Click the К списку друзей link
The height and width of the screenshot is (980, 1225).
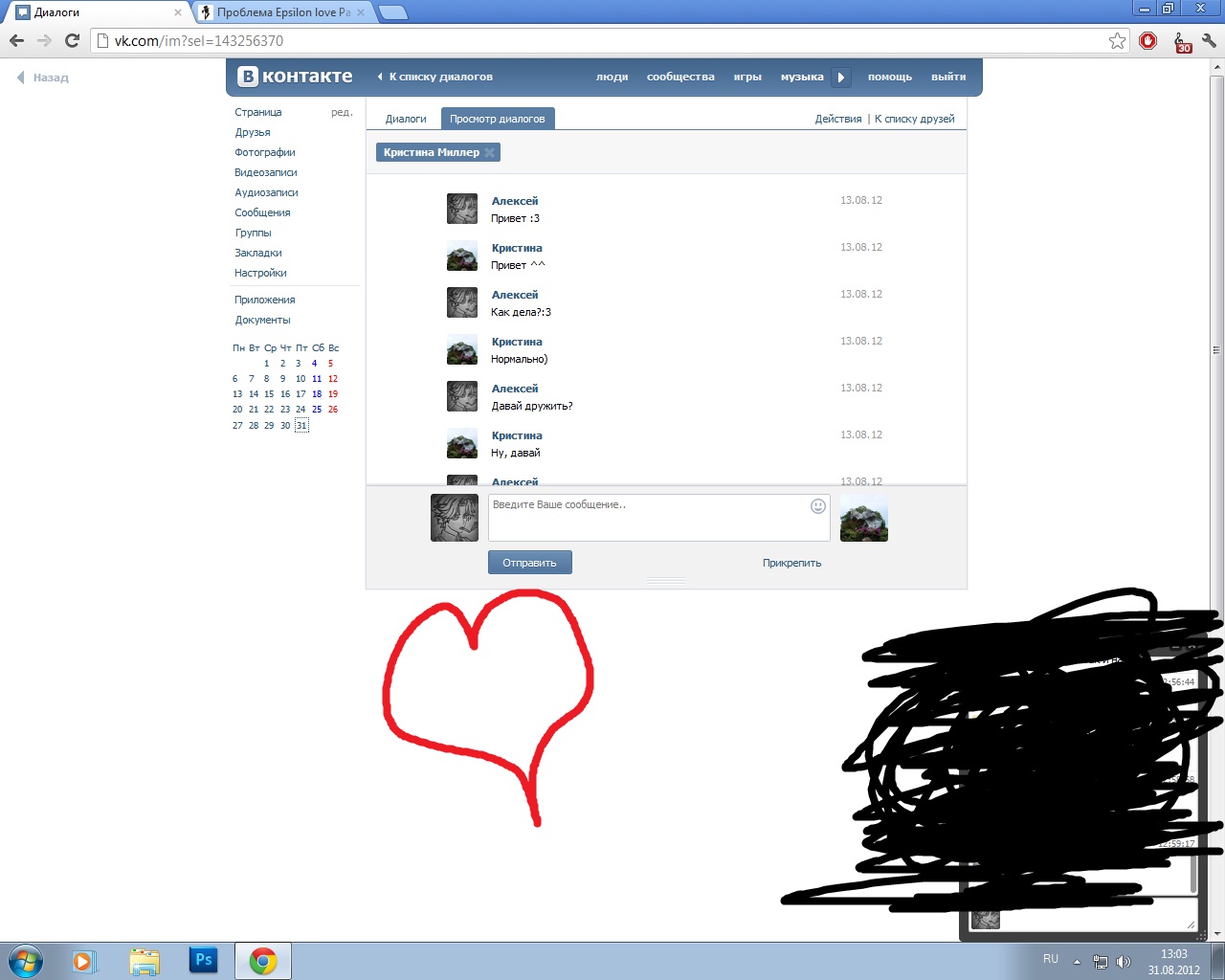click(914, 119)
